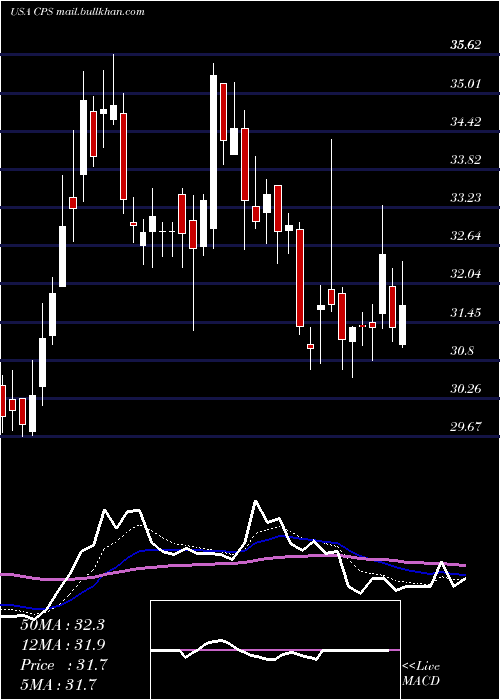Click the 29.67 price axis label
The image size is (500, 700).
coord(466,427)
